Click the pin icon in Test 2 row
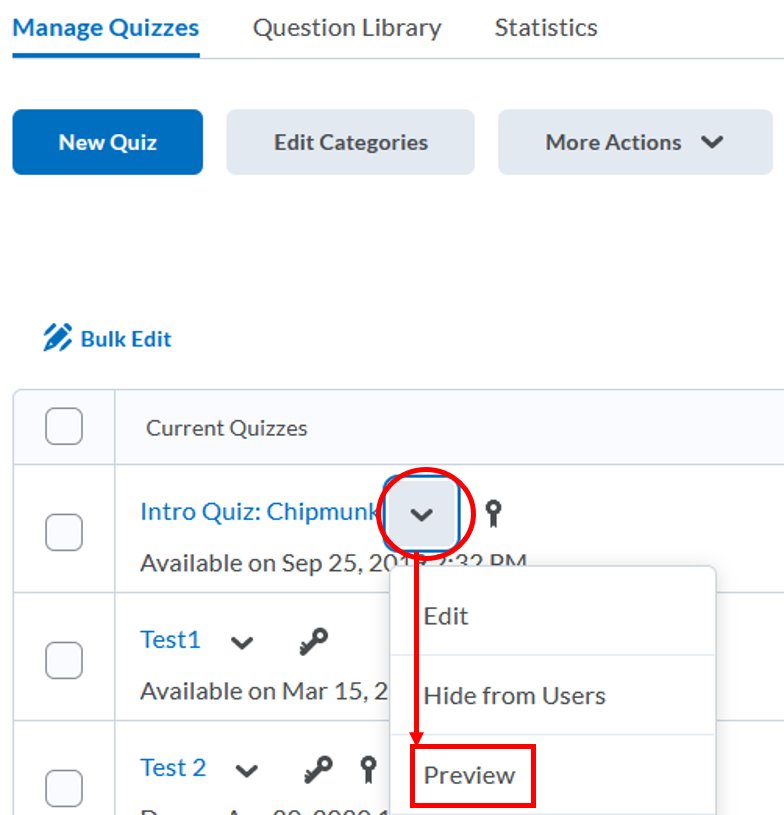 pyautogui.click(x=368, y=769)
